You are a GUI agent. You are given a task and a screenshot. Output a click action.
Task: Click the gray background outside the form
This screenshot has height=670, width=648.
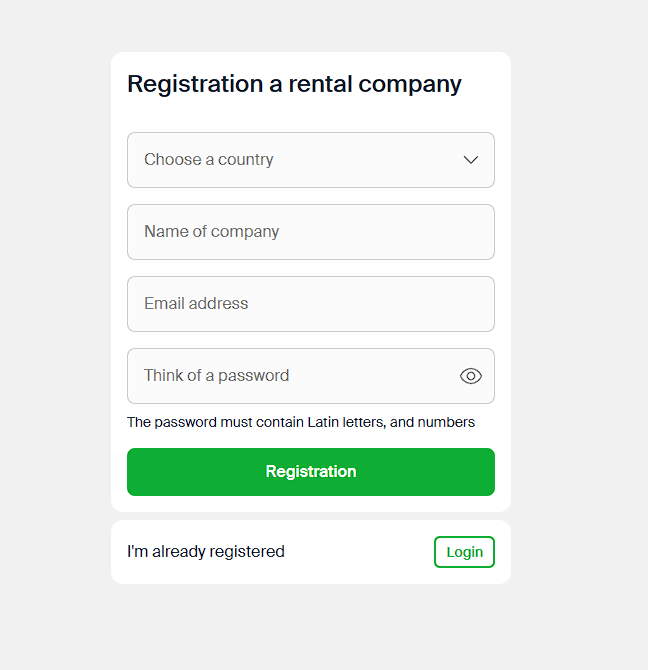click(580, 300)
